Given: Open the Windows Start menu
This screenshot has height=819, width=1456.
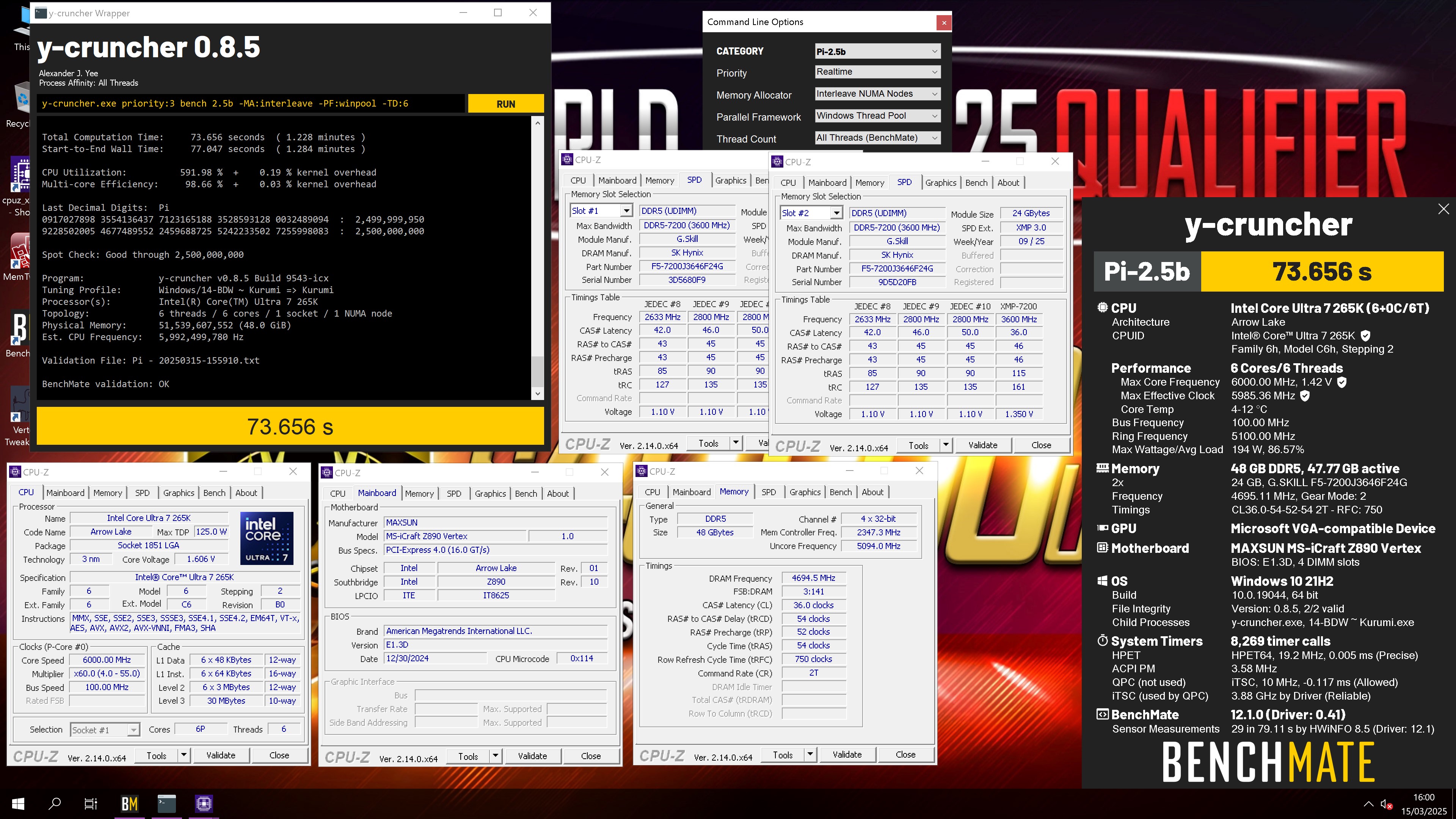Looking at the screenshot, I should (17, 803).
